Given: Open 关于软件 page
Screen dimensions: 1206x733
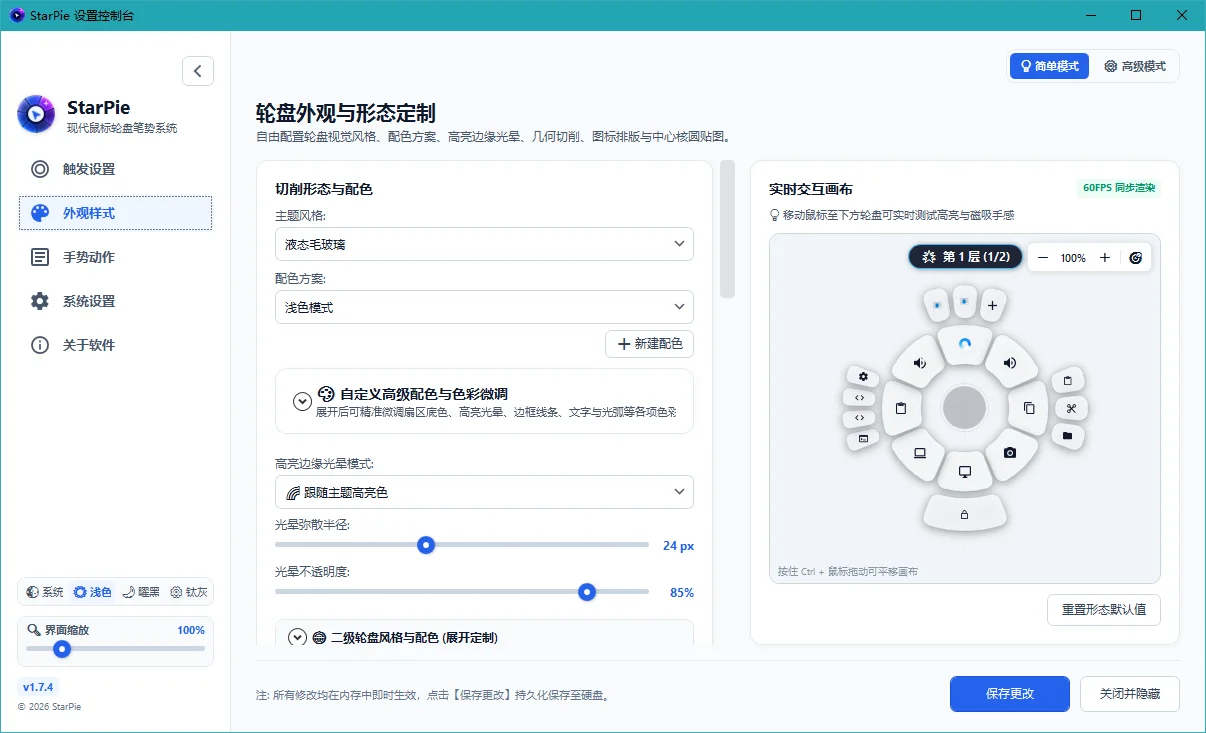Looking at the screenshot, I should 115,345.
